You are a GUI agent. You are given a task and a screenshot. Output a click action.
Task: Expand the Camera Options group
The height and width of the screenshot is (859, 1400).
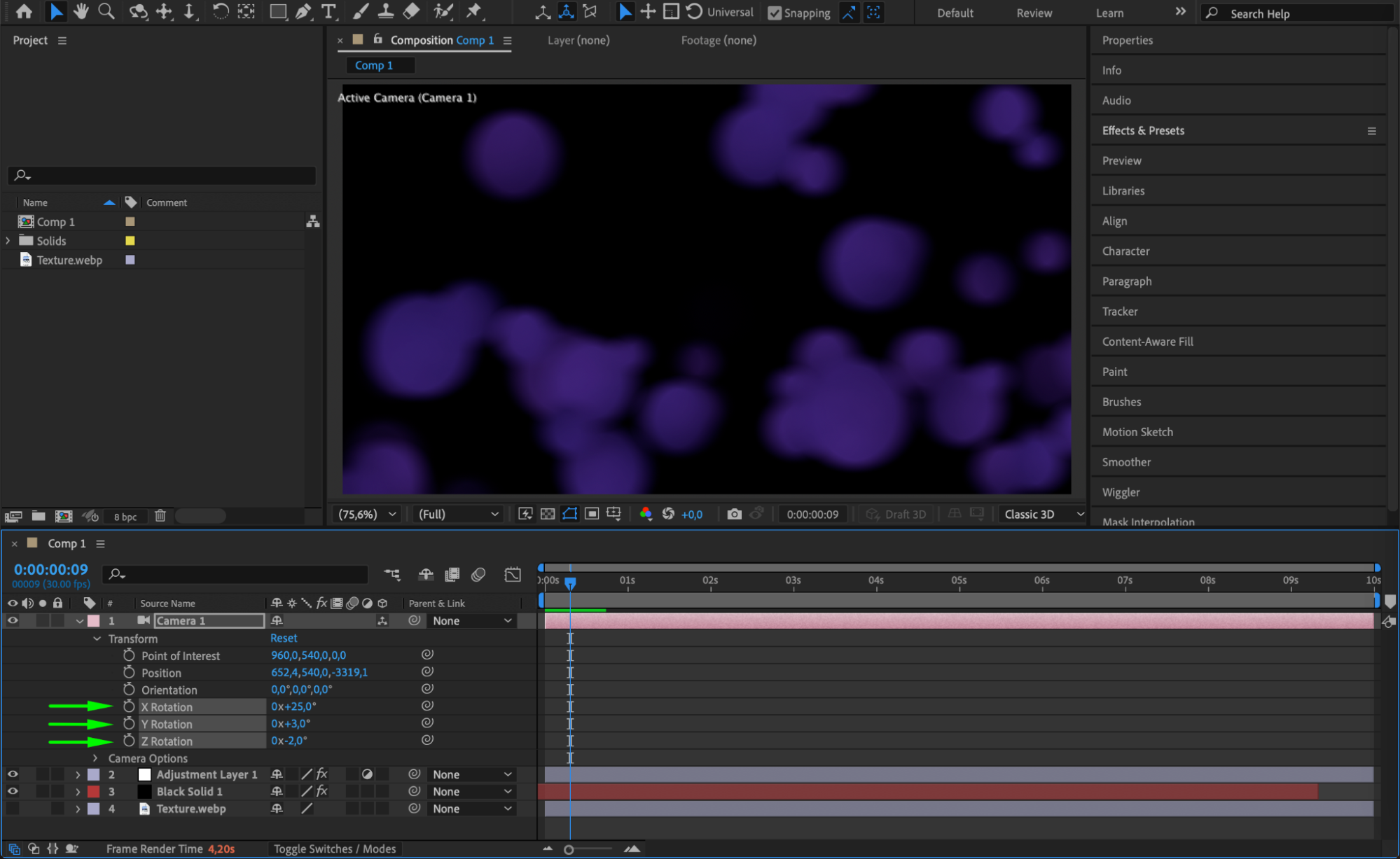click(96, 758)
